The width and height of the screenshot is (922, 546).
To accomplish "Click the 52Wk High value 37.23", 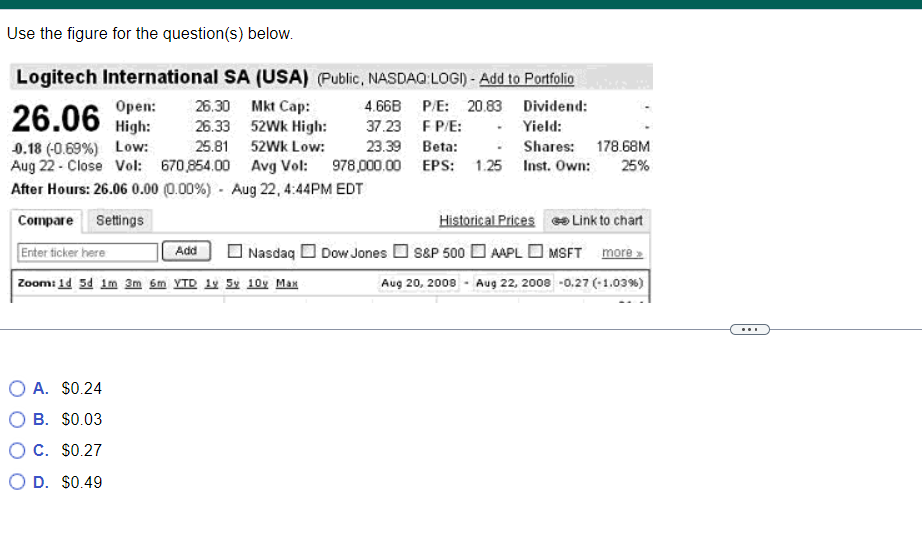I will coord(383,126).
